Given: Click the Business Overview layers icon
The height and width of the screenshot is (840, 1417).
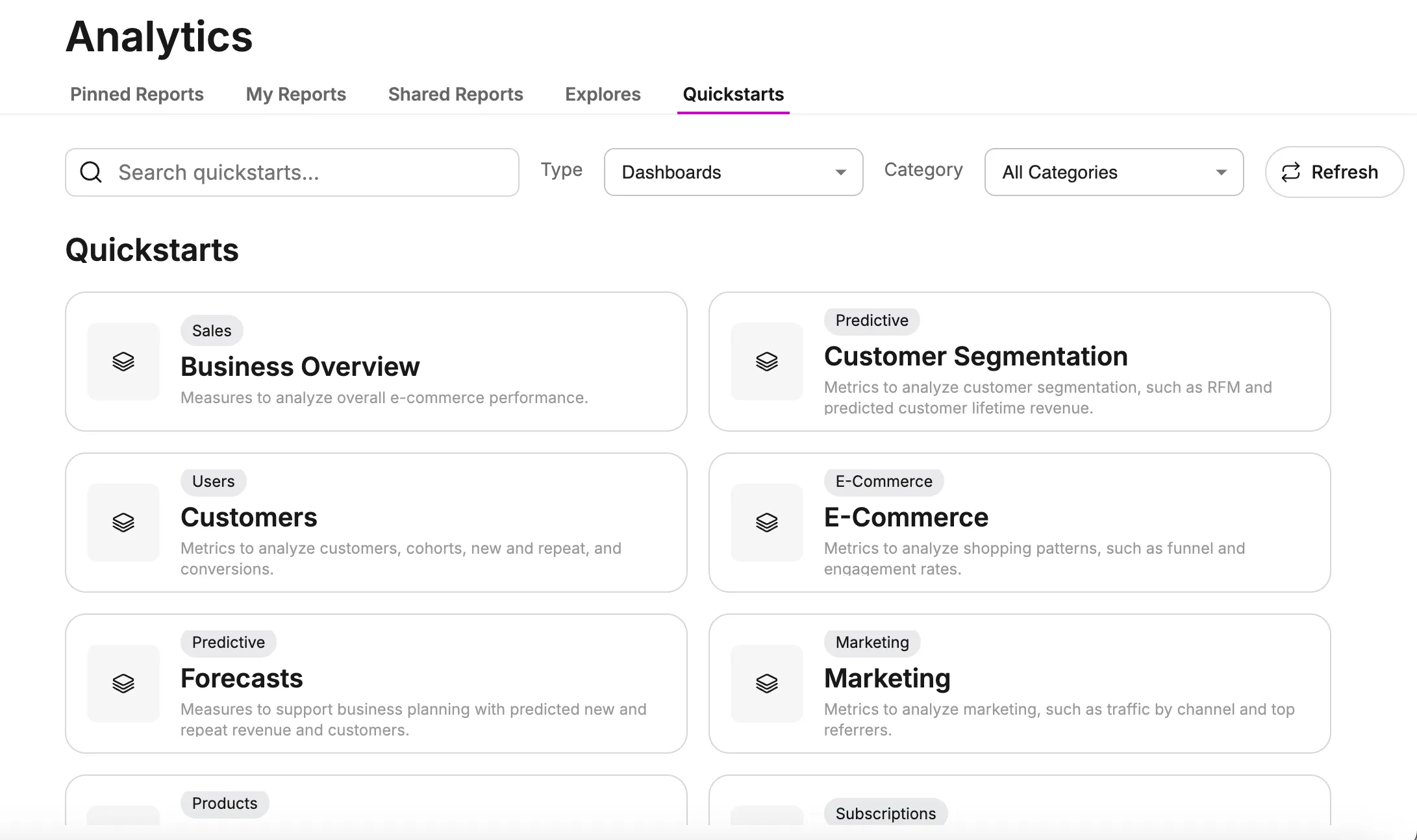Looking at the screenshot, I should tap(123, 362).
